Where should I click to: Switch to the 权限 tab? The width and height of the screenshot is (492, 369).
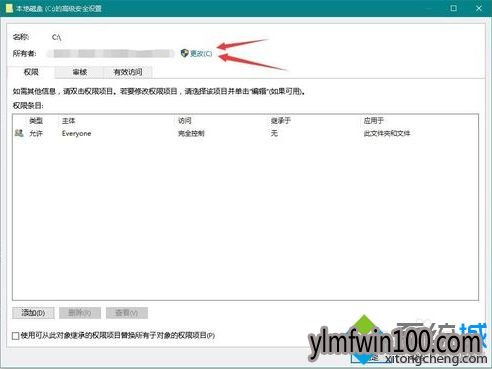(31, 72)
